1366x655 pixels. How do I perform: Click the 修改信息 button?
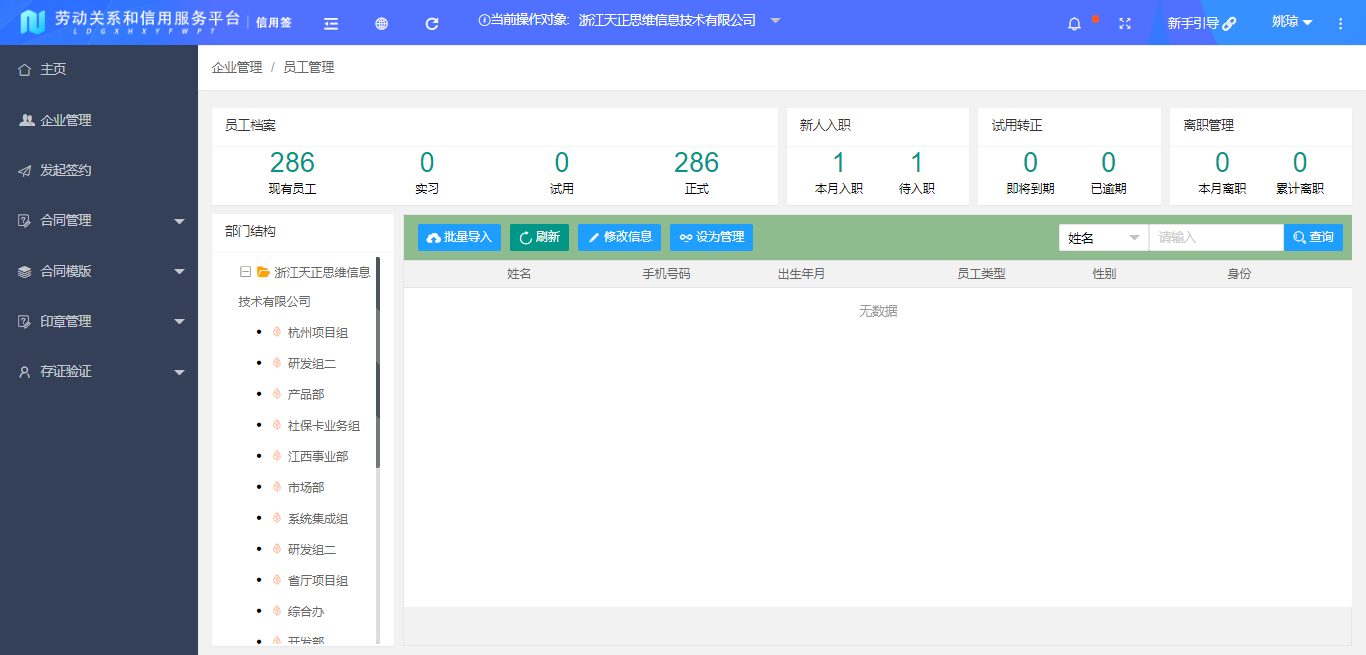(x=619, y=237)
